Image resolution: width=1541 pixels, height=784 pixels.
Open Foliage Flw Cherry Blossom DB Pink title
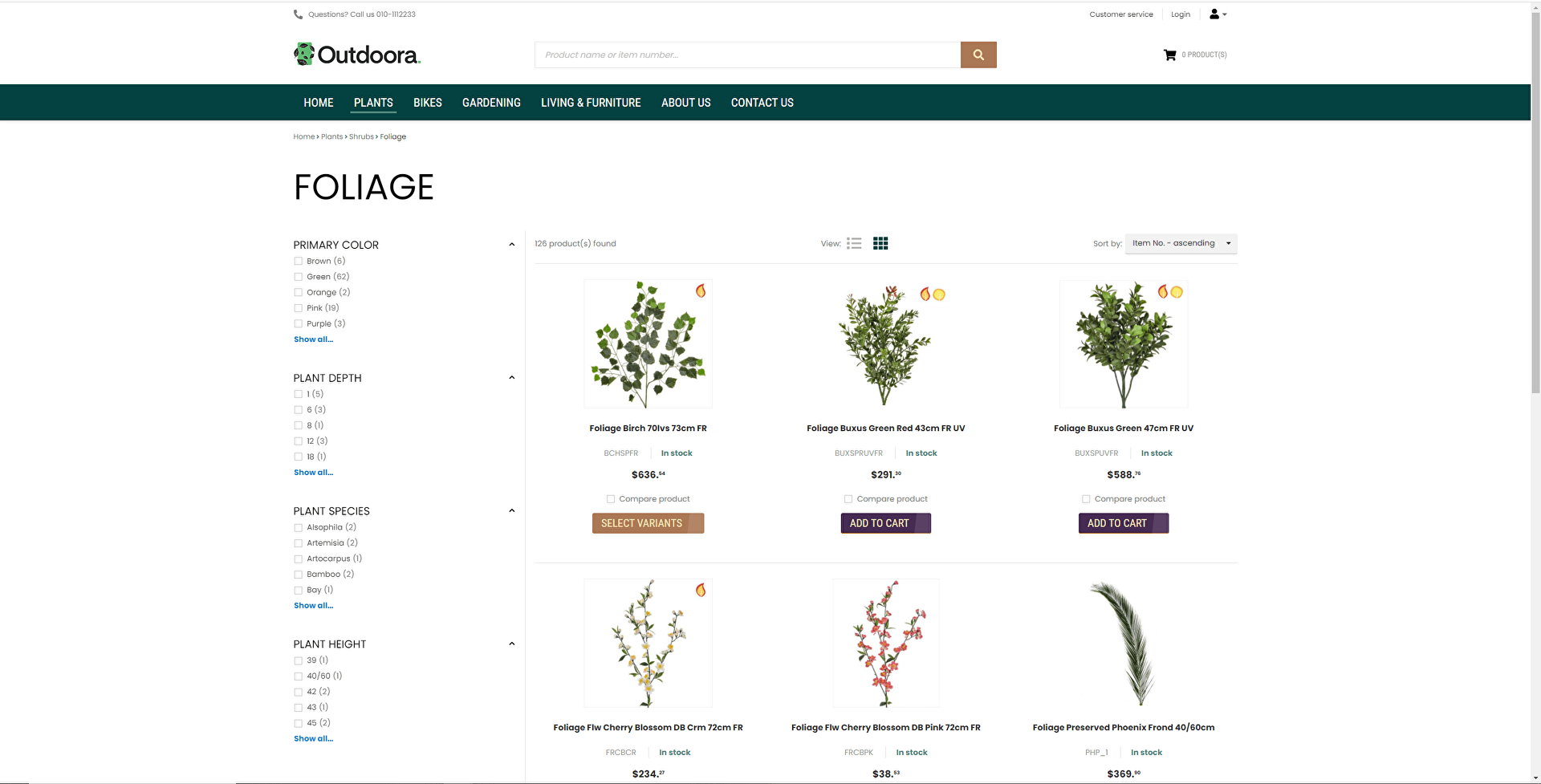(x=885, y=728)
